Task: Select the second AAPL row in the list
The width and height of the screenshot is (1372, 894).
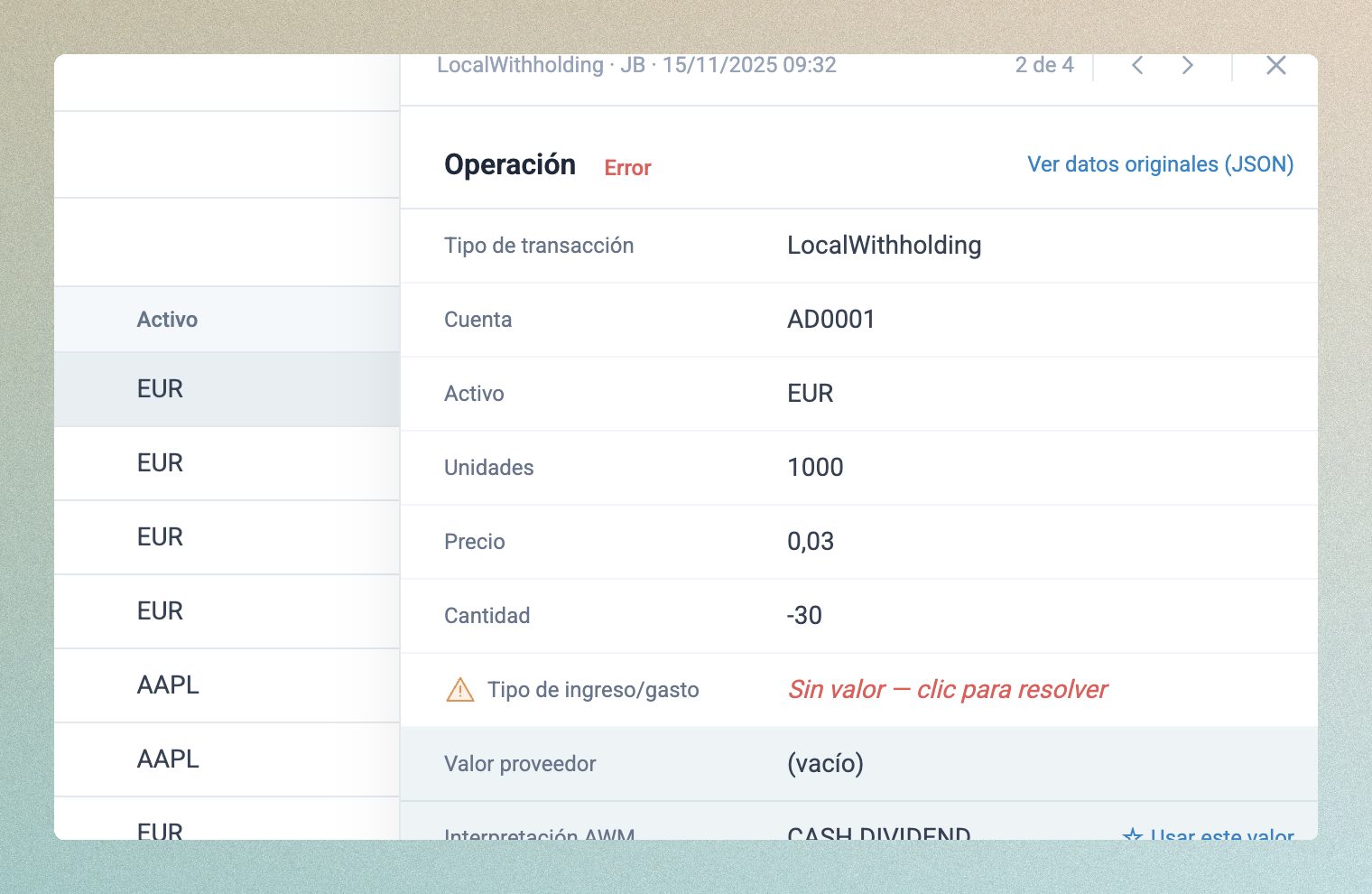Action: pos(168,759)
